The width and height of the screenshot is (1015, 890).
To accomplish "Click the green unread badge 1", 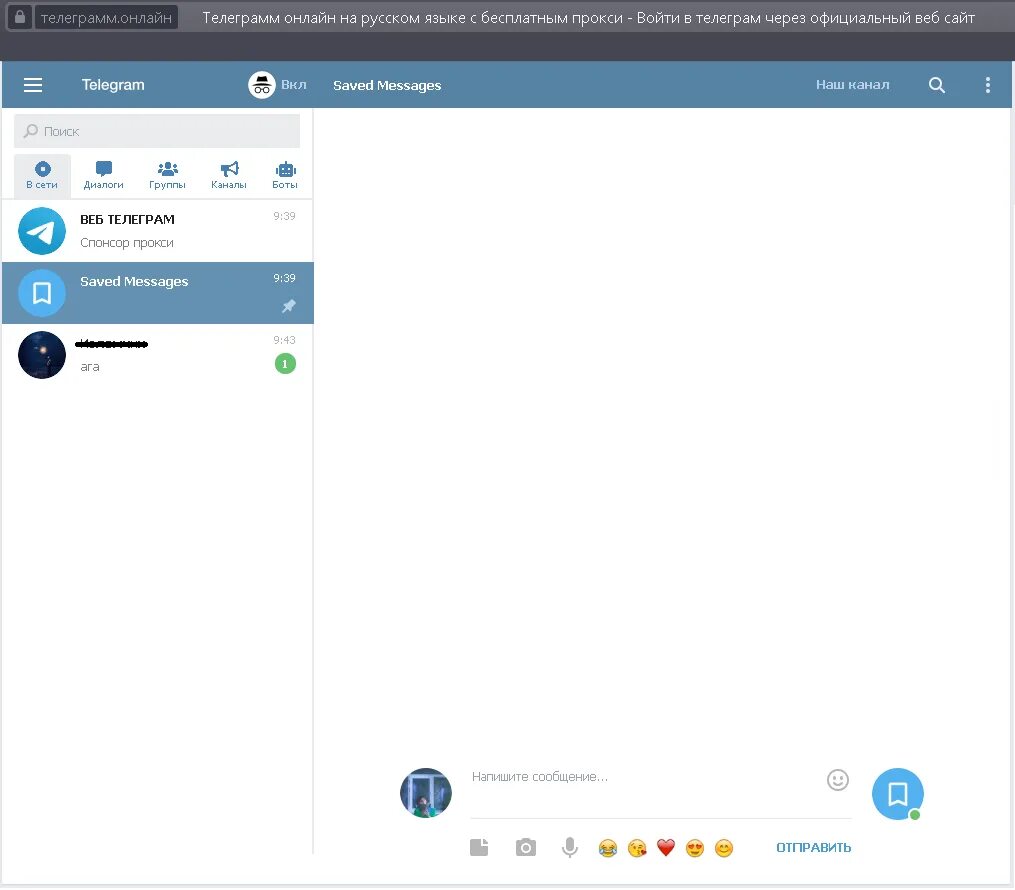I will click(285, 364).
